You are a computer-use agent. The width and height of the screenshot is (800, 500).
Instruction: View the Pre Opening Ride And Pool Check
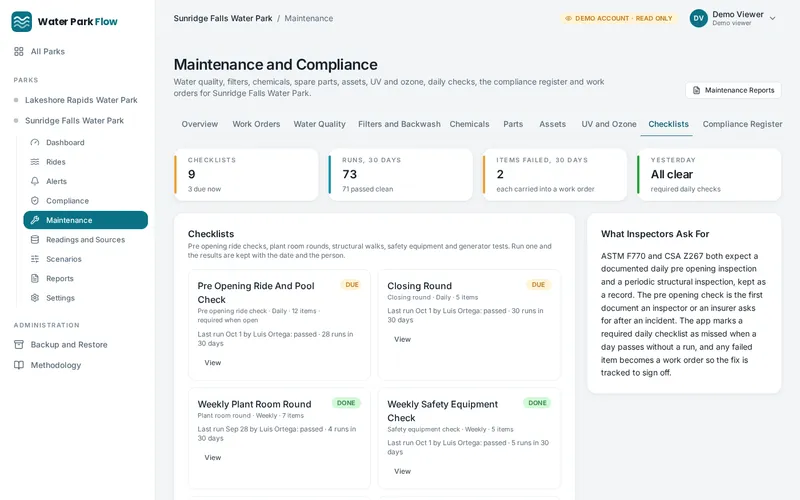213,363
